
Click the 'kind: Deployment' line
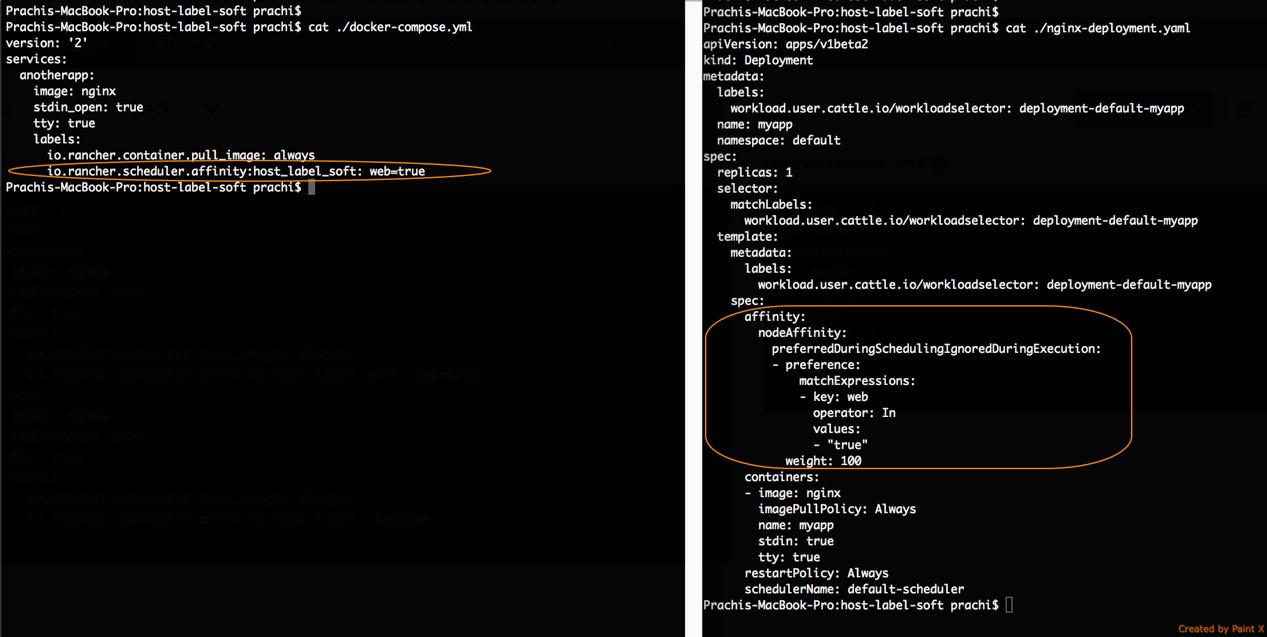(758, 60)
